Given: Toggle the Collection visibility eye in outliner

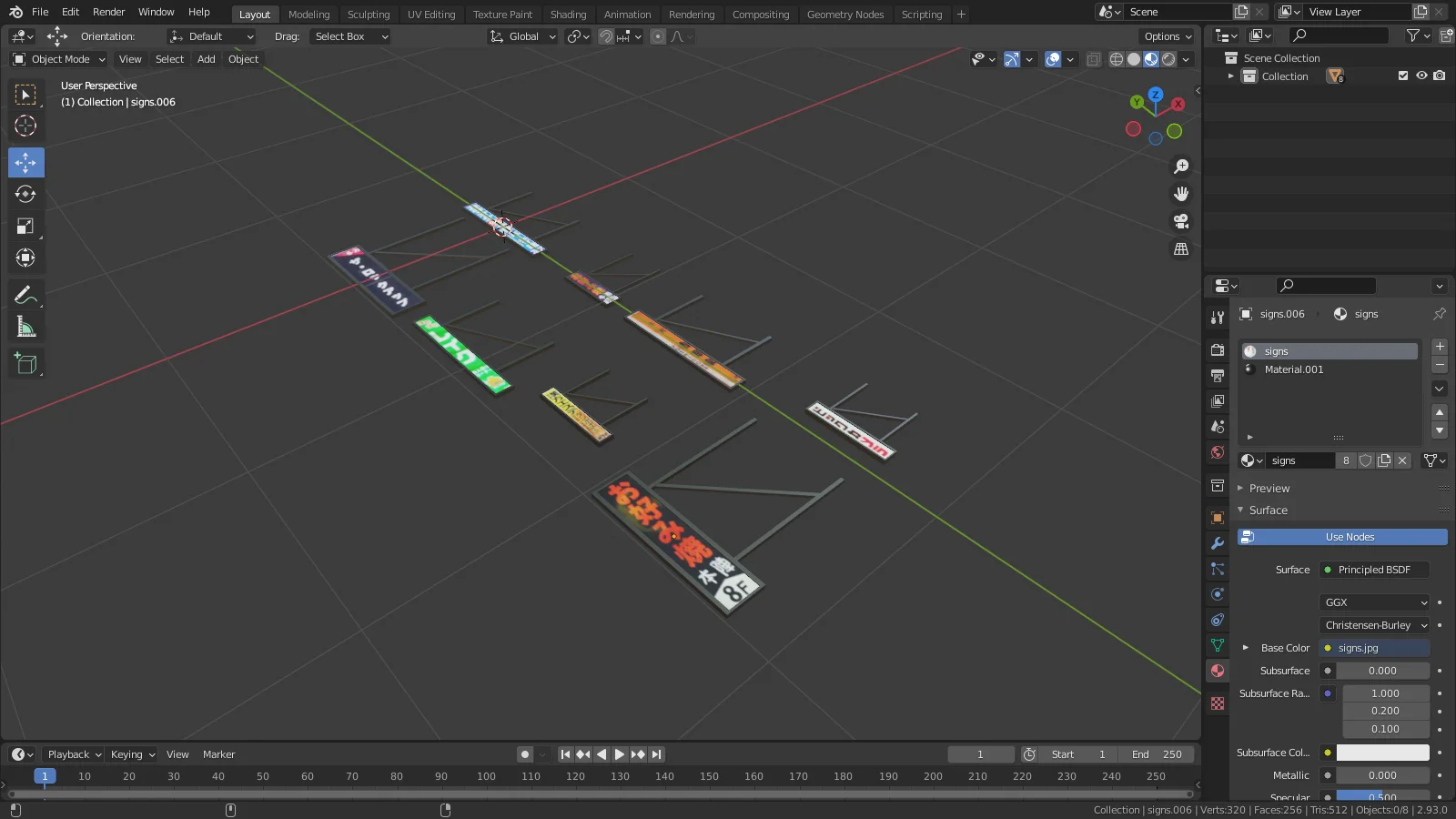Looking at the screenshot, I should [x=1421, y=76].
